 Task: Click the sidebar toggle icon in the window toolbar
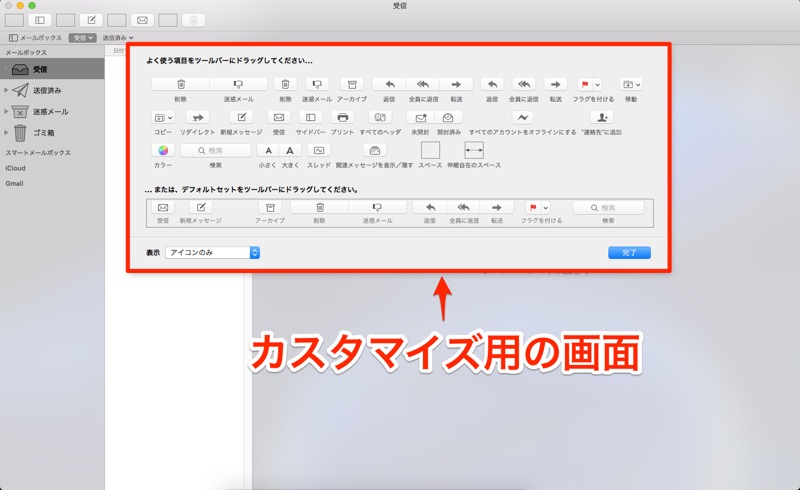tap(40, 20)
